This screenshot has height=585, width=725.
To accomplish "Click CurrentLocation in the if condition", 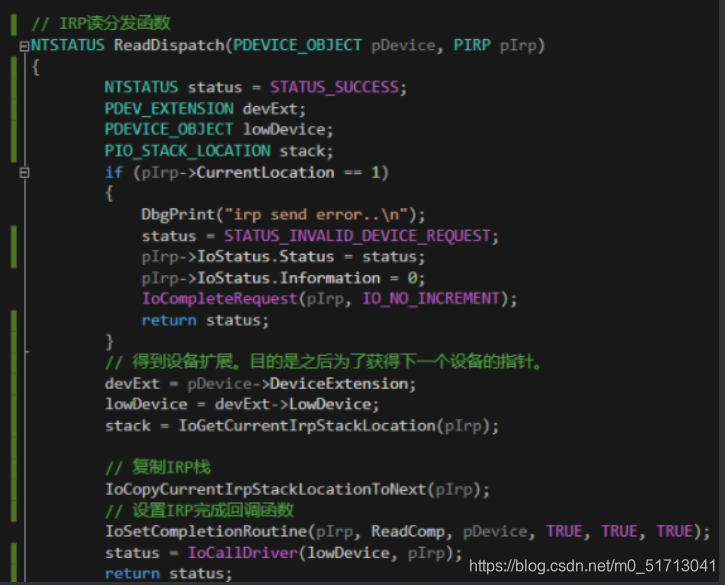I will [265, 172].
